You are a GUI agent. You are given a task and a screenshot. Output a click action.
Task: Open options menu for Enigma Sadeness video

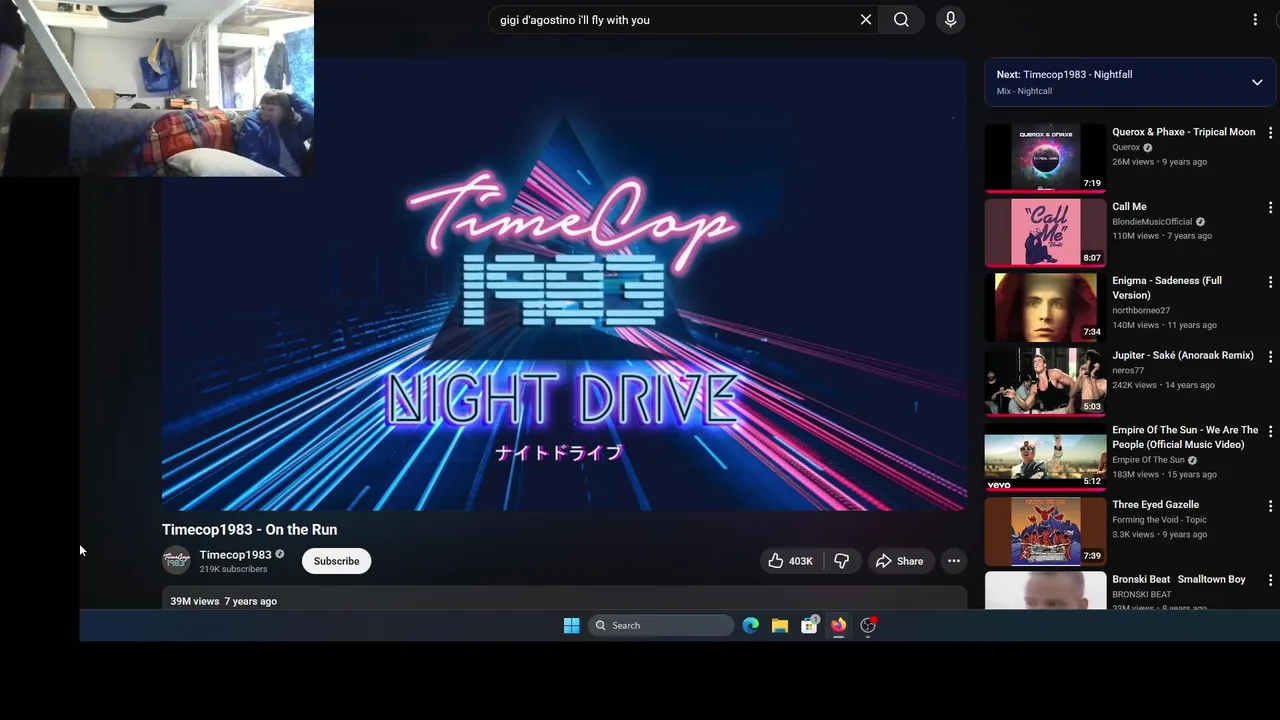tap(1270, 282)
